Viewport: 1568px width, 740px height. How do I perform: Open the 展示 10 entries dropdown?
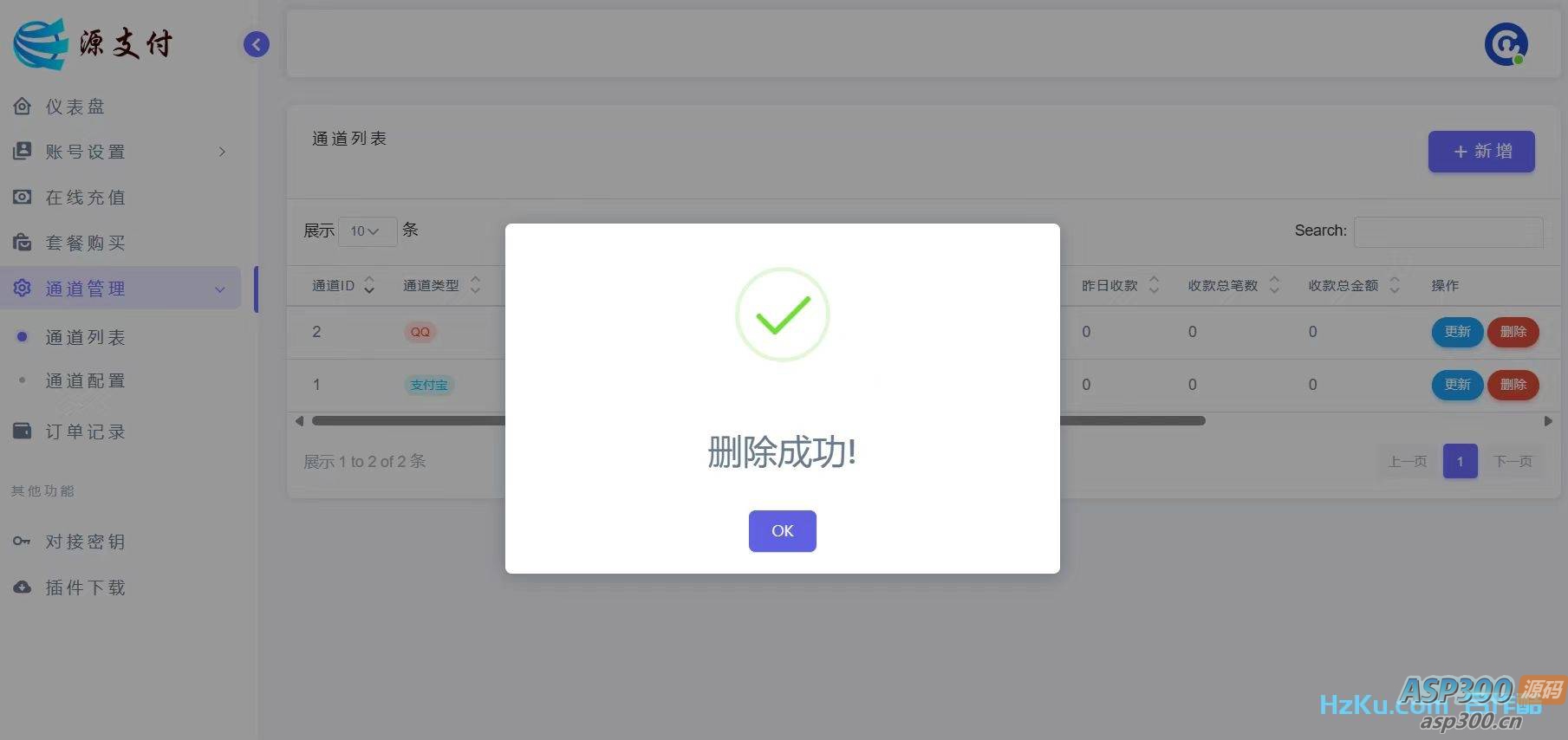367,231
